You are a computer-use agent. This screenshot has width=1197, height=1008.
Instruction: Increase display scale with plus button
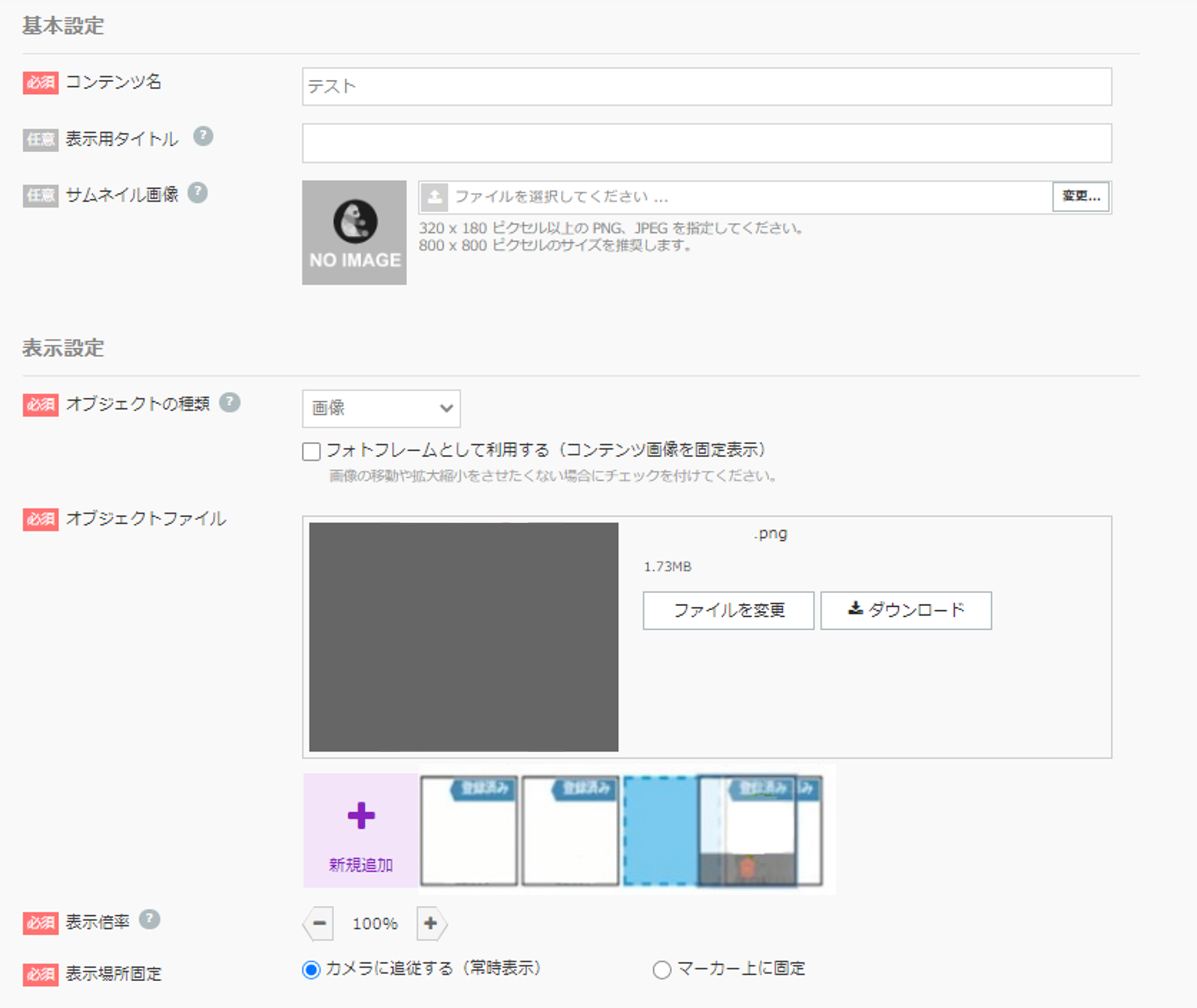coord(431,923)
